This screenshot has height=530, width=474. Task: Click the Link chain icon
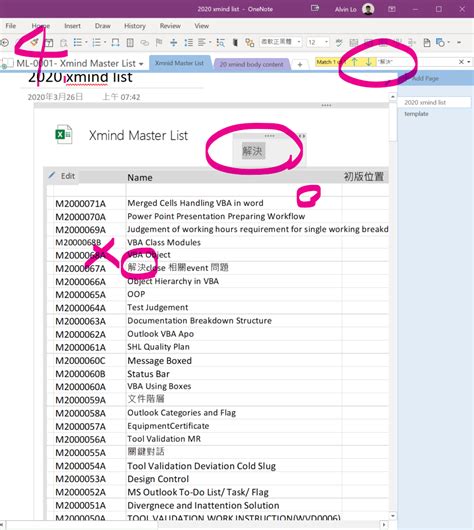pyautogui.click(x=145, y=43)
